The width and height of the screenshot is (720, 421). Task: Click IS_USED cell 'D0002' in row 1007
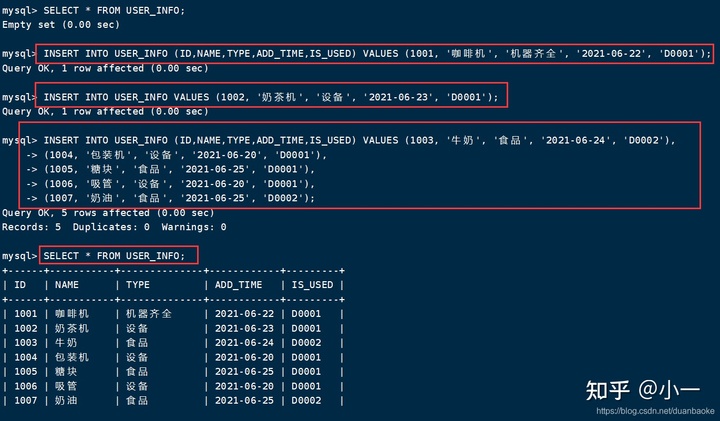[x=306, y=400]
